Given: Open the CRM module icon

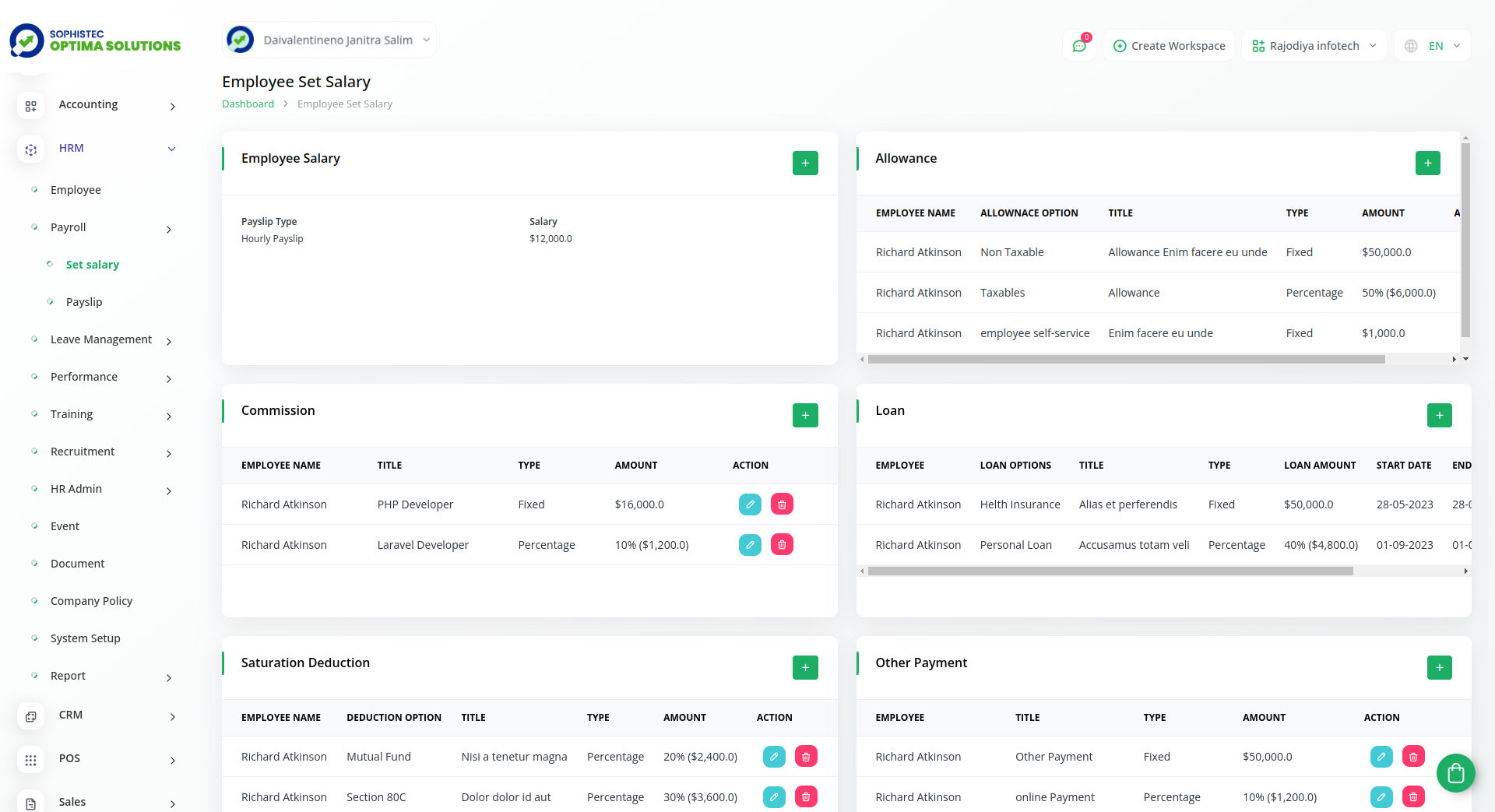Looking at the screenshot, I should click(x=30, y=715).
